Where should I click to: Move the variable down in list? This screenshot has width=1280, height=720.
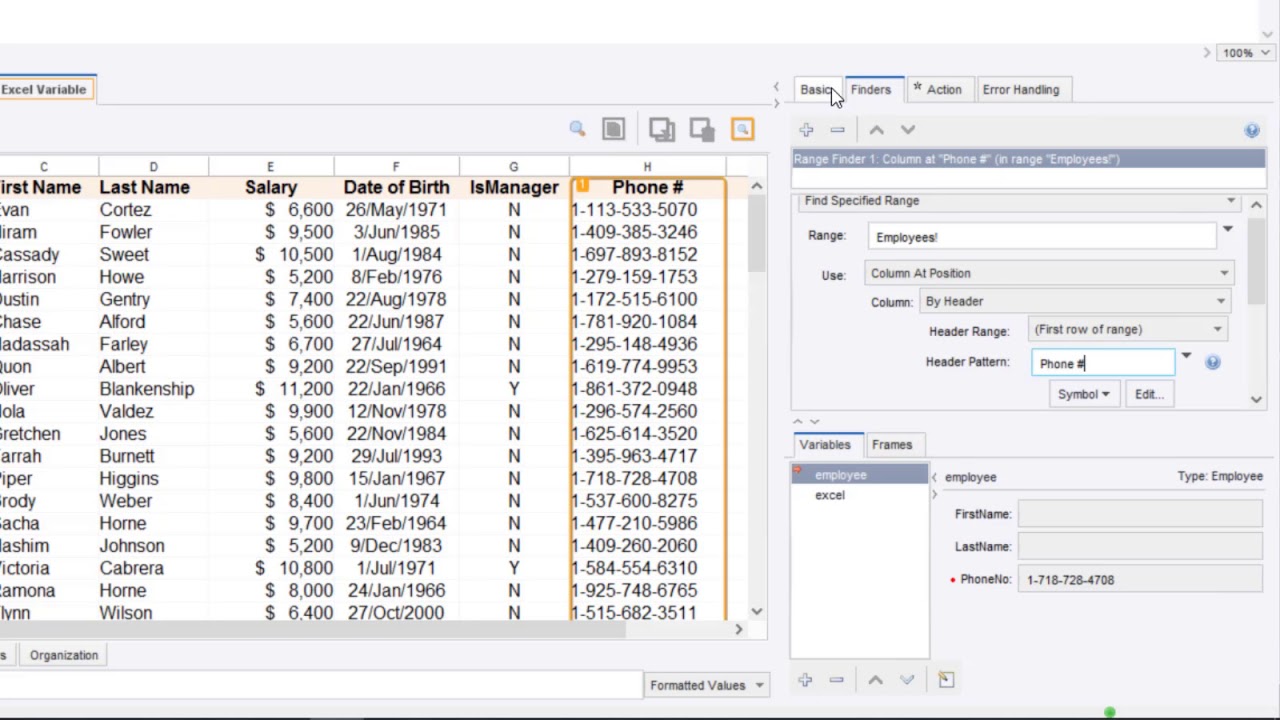pos(906,680)
